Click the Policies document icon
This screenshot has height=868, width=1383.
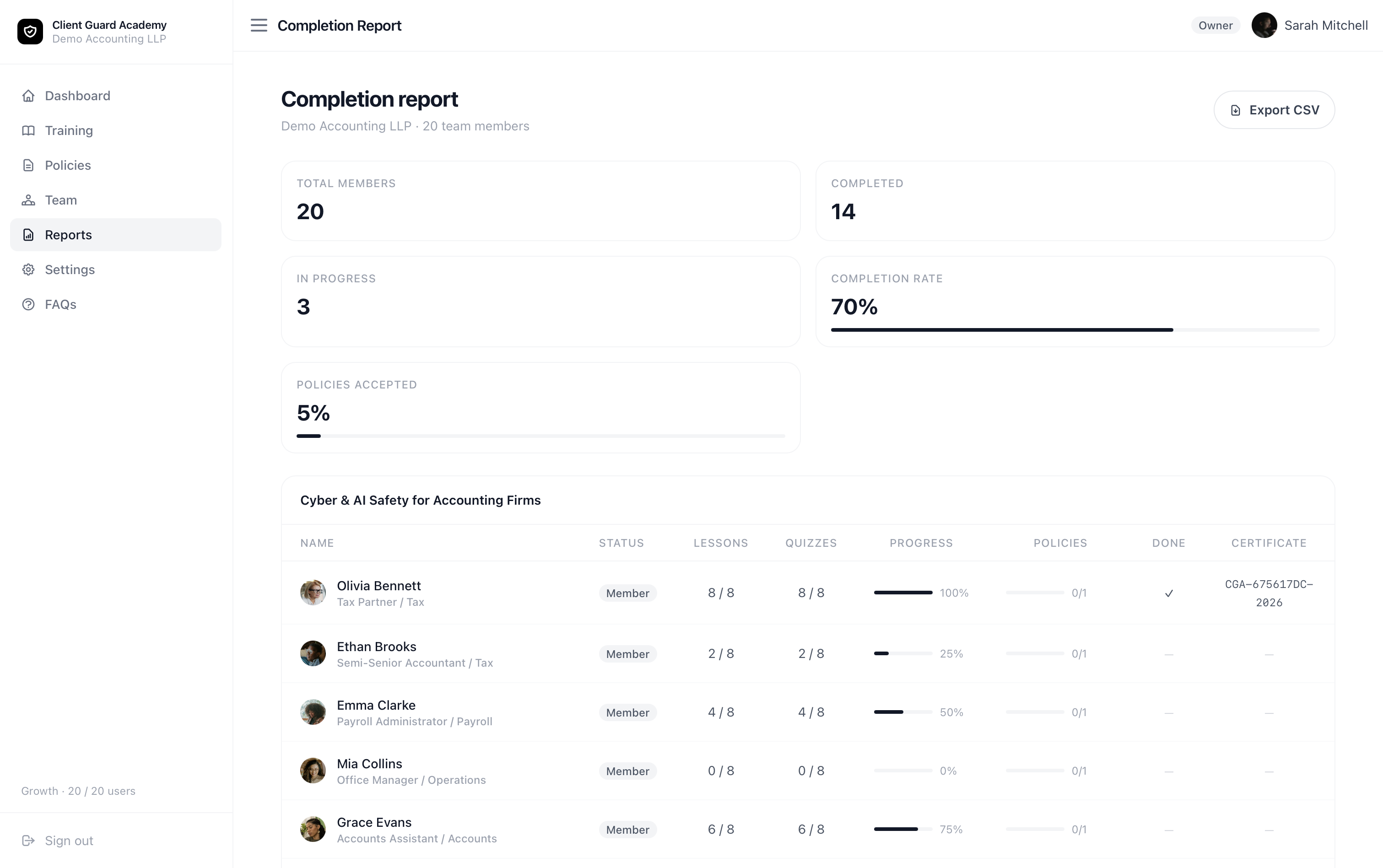28,165
